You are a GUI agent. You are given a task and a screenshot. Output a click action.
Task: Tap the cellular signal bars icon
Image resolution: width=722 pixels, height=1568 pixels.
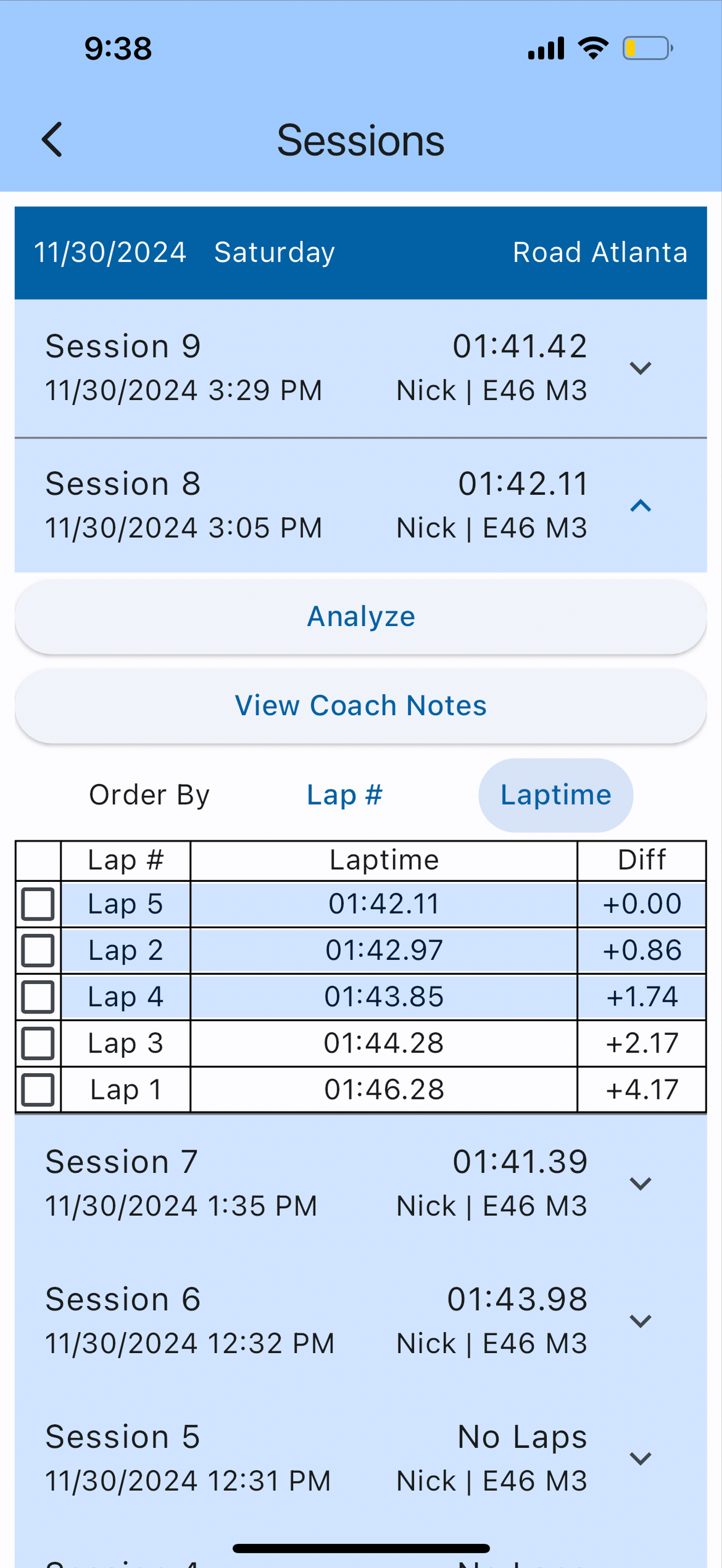(546, 48)
